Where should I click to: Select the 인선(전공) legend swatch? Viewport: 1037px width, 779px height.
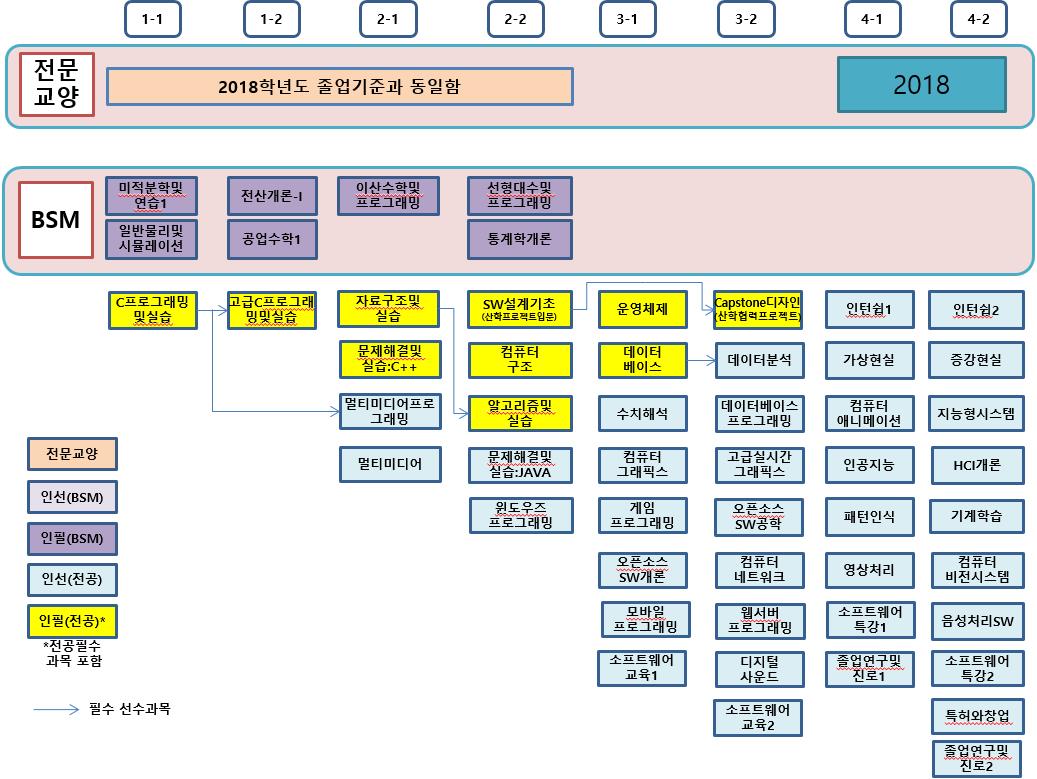coord(72,580)
